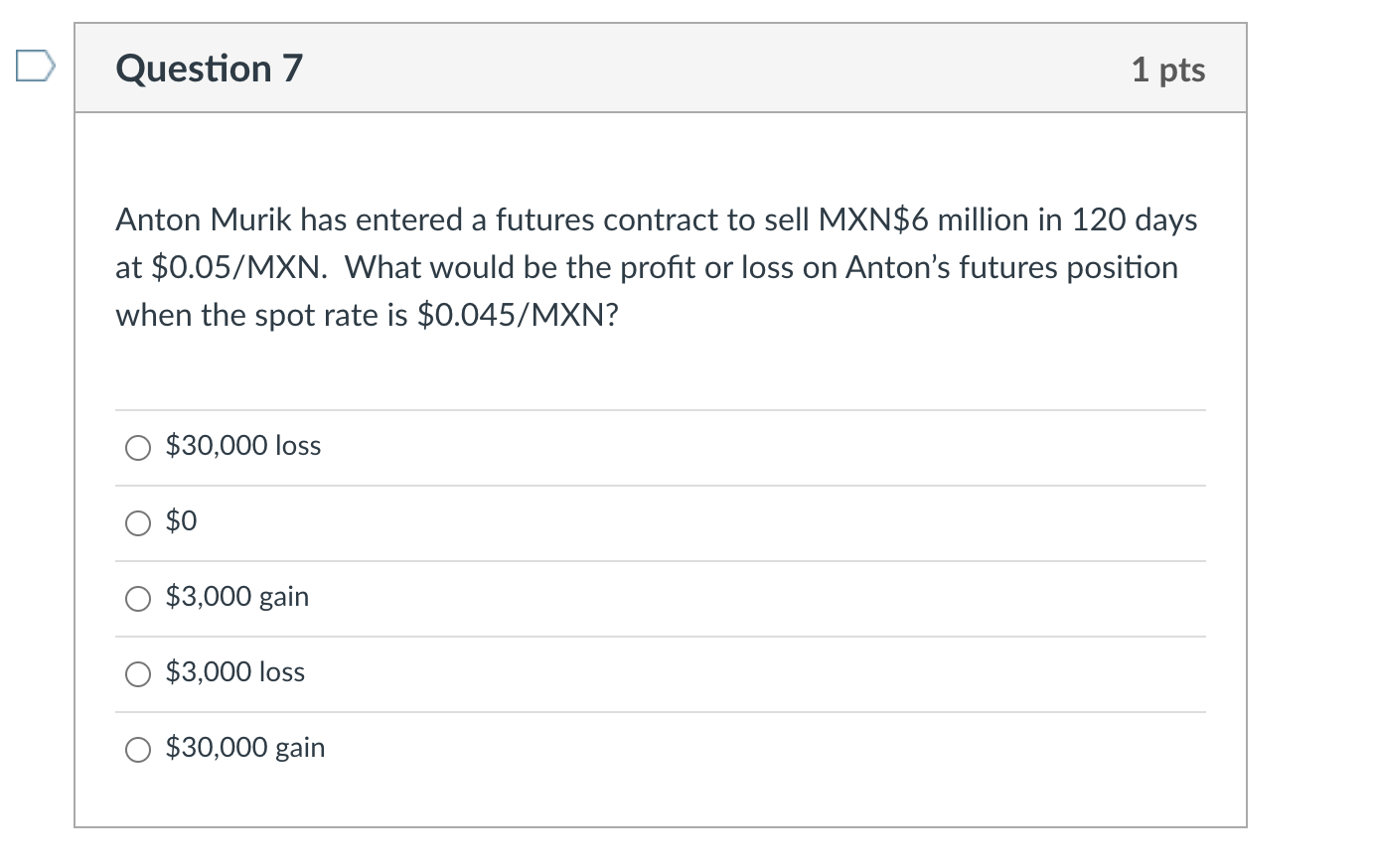The height and width of the screenshot is (868, 1373).
Task: Click the unselected $0 option circle
Action: 138,522
